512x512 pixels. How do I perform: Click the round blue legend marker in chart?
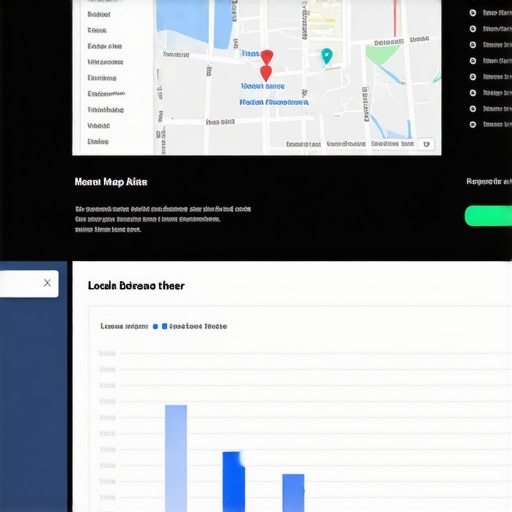point(155,326)
